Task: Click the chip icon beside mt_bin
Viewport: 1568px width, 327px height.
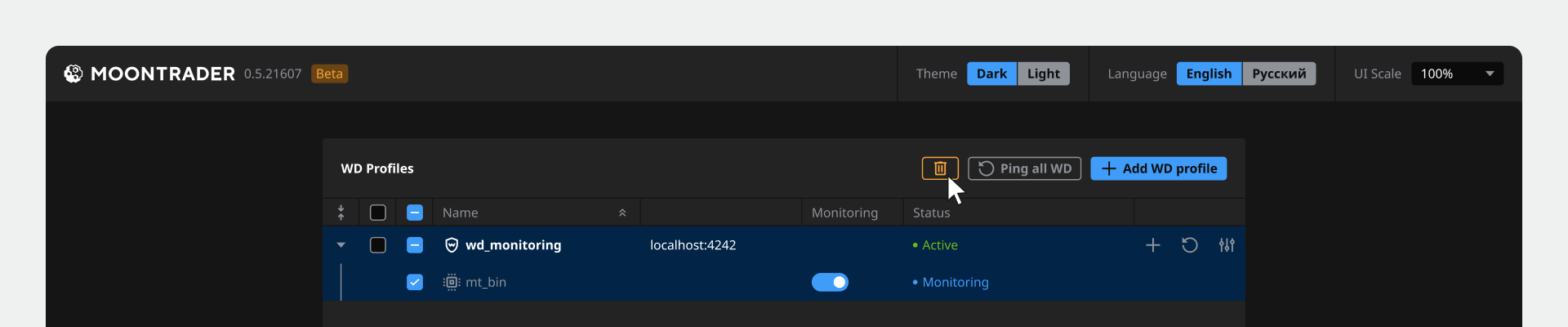Action: [x=452, y=282]
